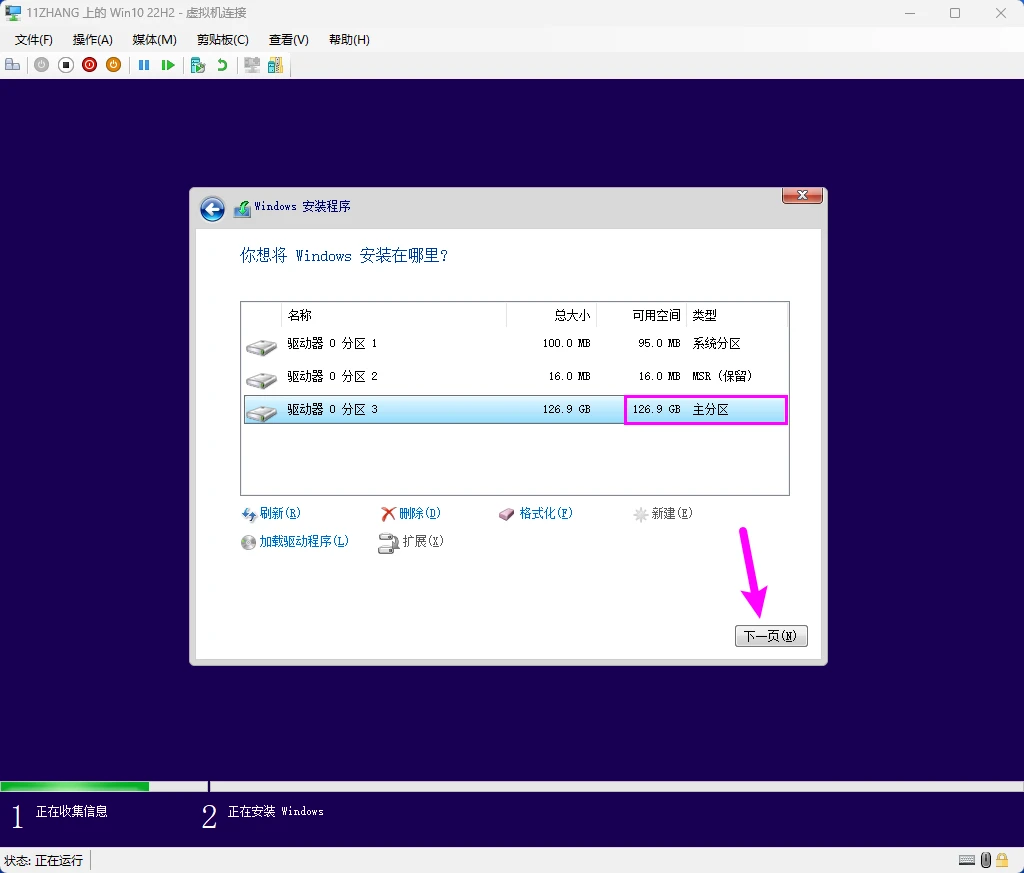Click the 下一页(N) button
1024x873 pixels.
pyautogui.click(x=771, y=636)
